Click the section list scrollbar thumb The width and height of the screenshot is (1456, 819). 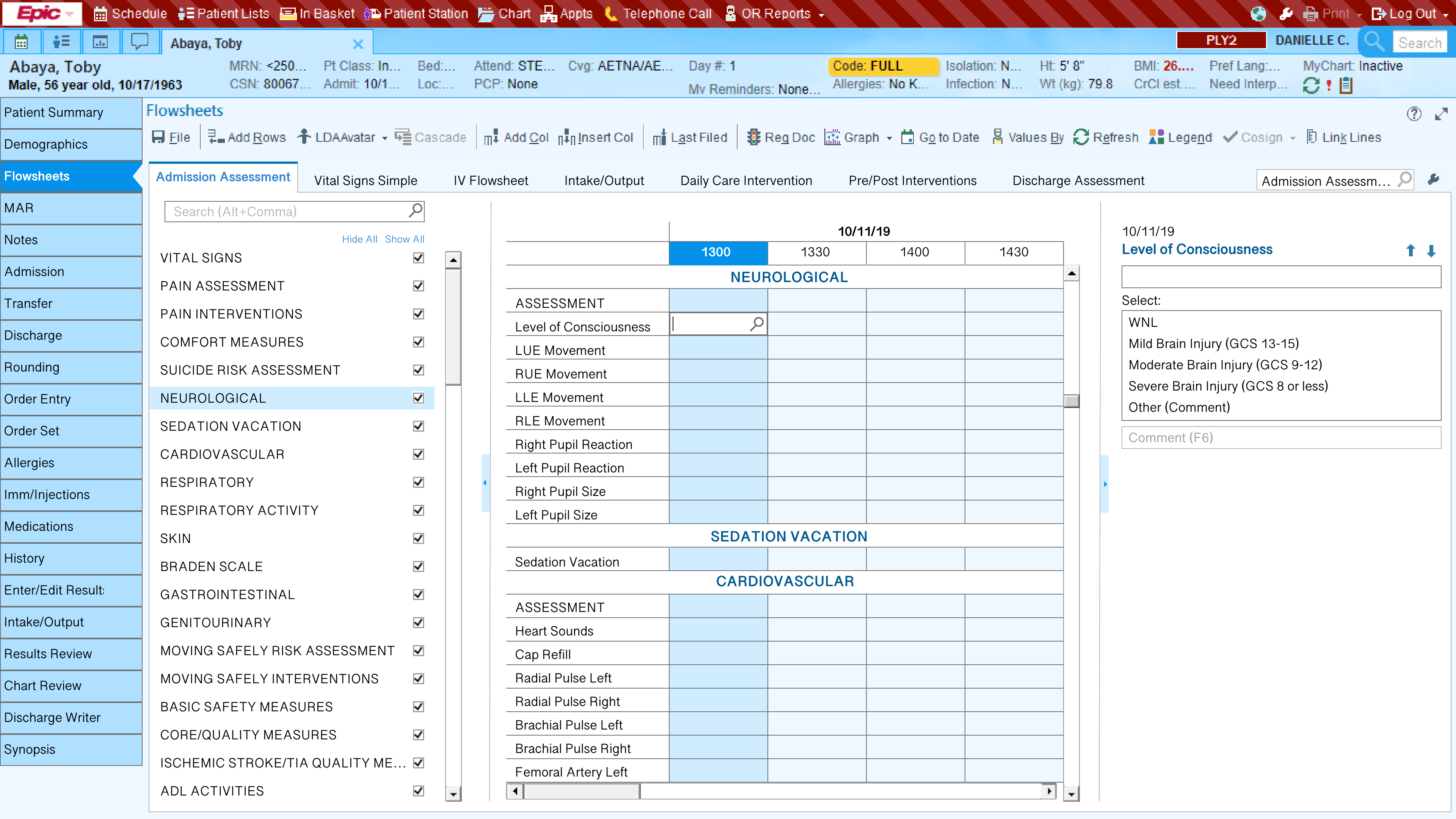(x=453, y=327)
